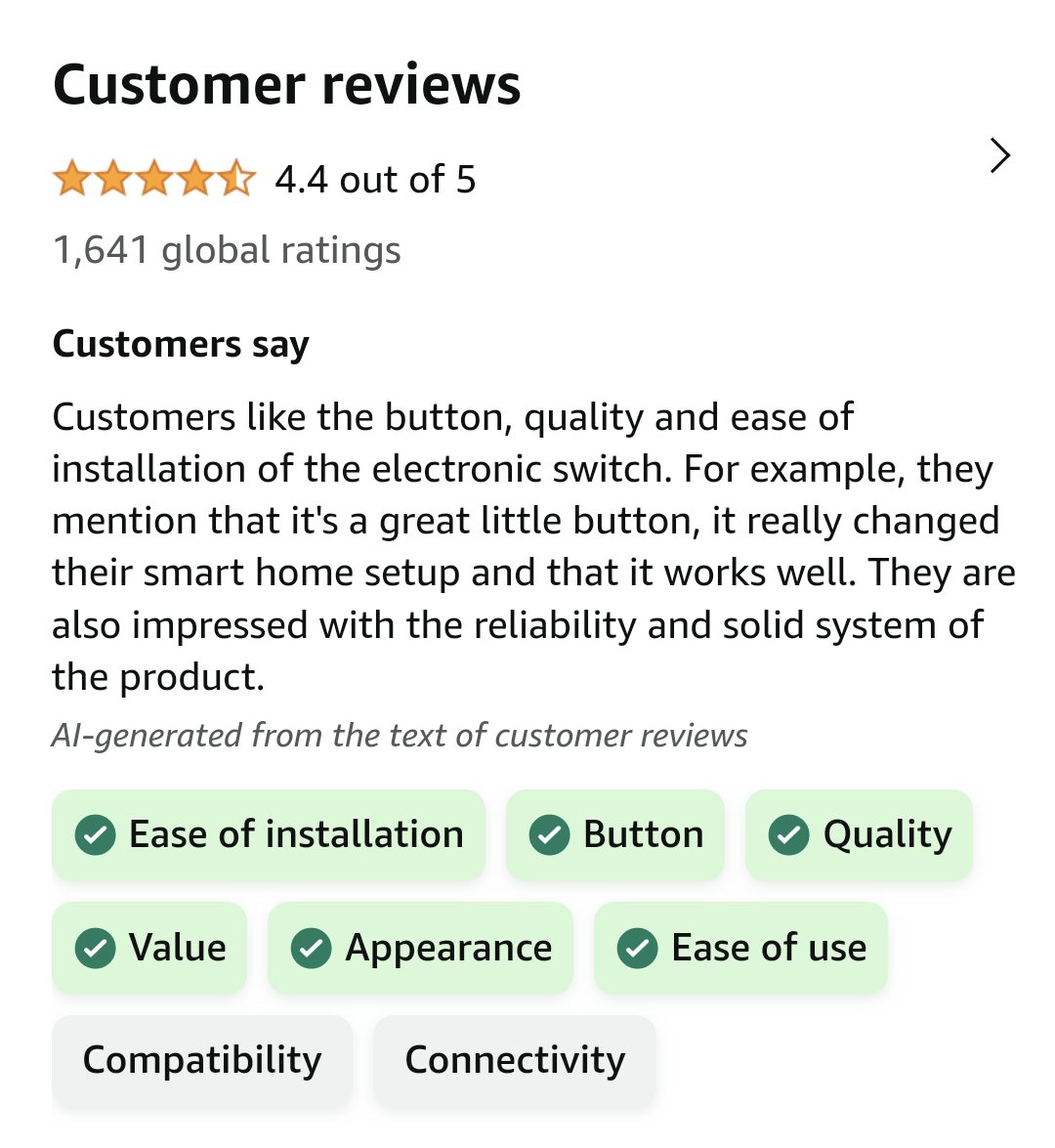Show reviews mentioning Ease of use
Viewport: 1055px width, 1148px height.
[740, 948]
